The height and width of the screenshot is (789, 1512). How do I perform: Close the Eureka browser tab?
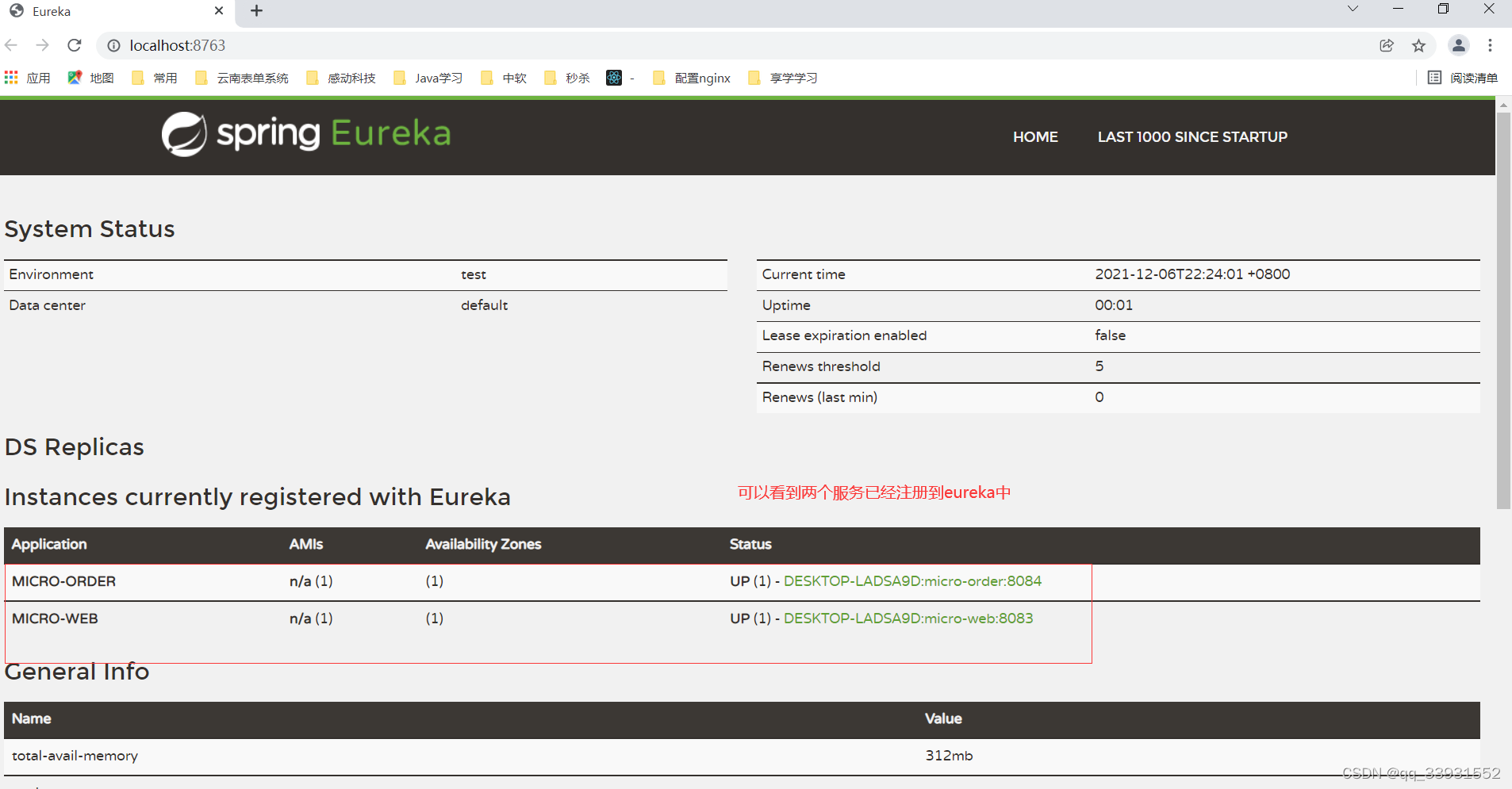pos(219,10)
